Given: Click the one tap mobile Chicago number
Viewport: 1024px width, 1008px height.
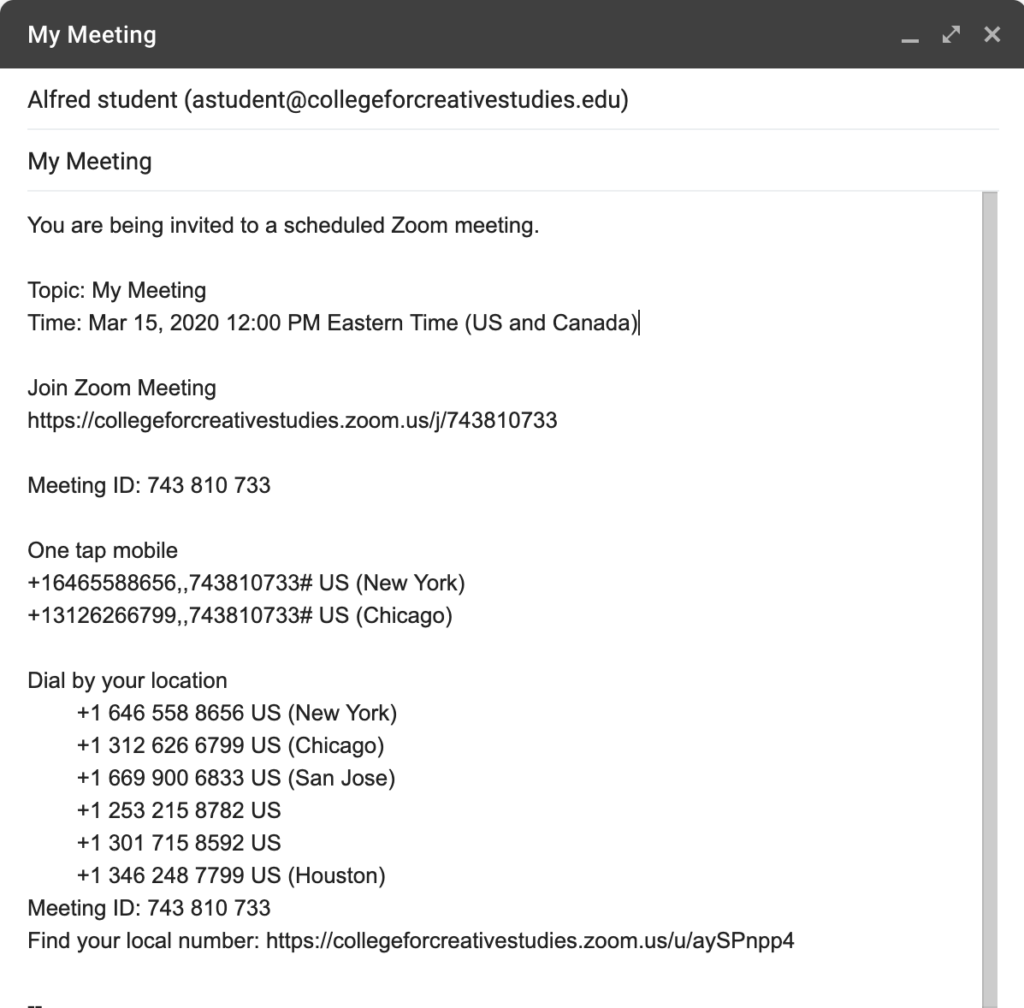Looking at the screenshot, I should pos(240,616).
